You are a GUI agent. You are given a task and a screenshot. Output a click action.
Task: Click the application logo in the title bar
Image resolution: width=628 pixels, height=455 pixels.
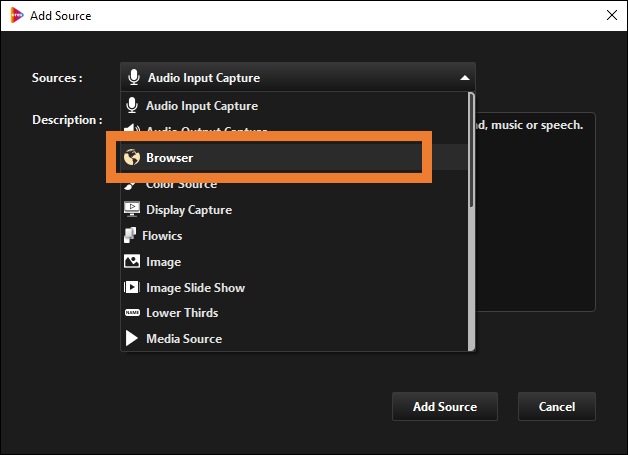tap(16, 15)
